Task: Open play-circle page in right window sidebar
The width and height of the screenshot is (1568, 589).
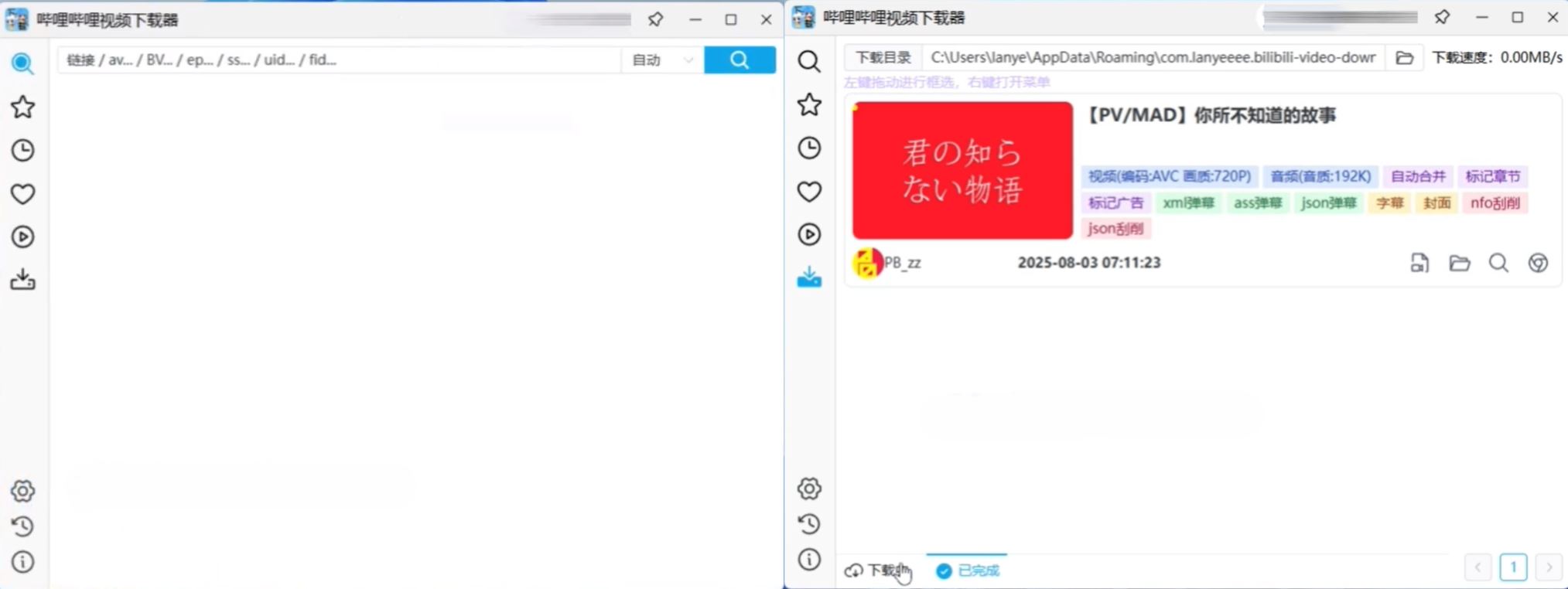Action: click(809, 234)
